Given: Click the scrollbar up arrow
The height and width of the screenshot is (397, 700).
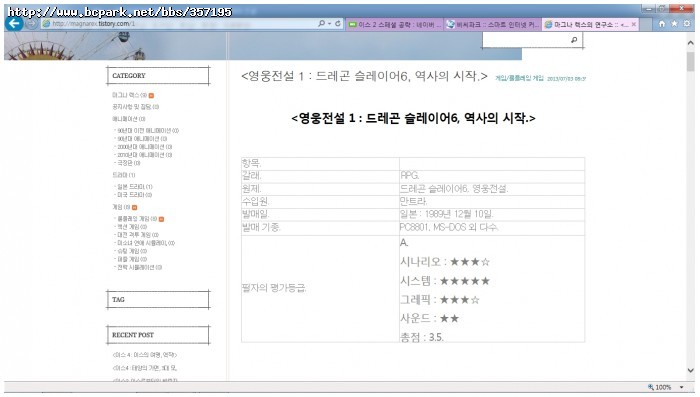Looking at the screenshot, I should (x=691, y=43).
